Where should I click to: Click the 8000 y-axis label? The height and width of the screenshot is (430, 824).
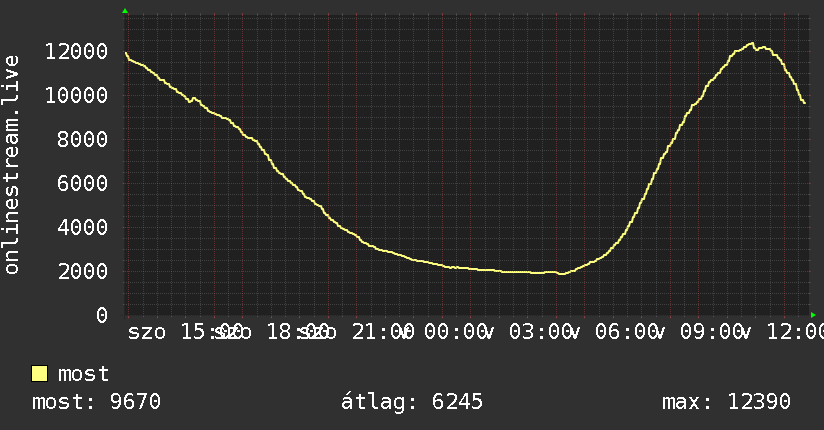(83, 140)
